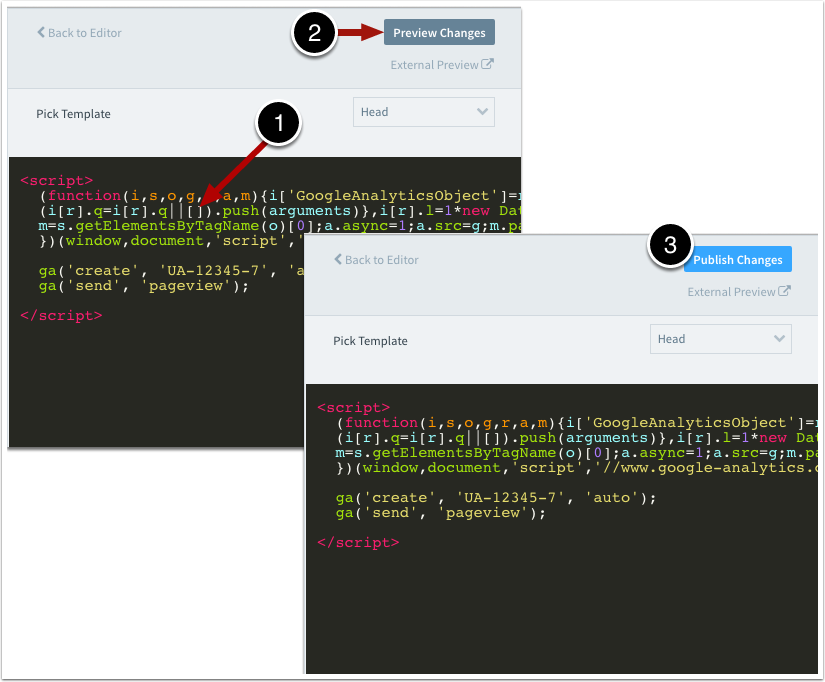
Task: Click 'auto' string in front code editor
Action: (x=611, y=497)
